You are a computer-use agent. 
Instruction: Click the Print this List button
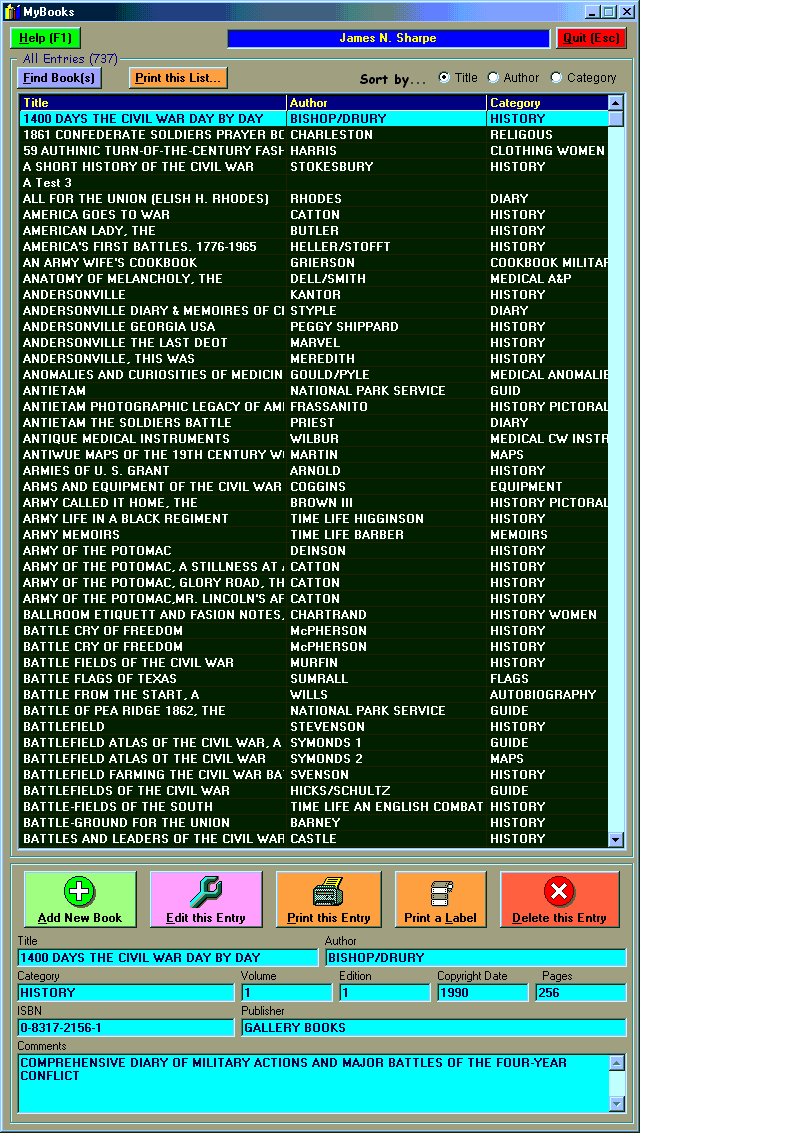pyautogui.click(x=178, y=77)
